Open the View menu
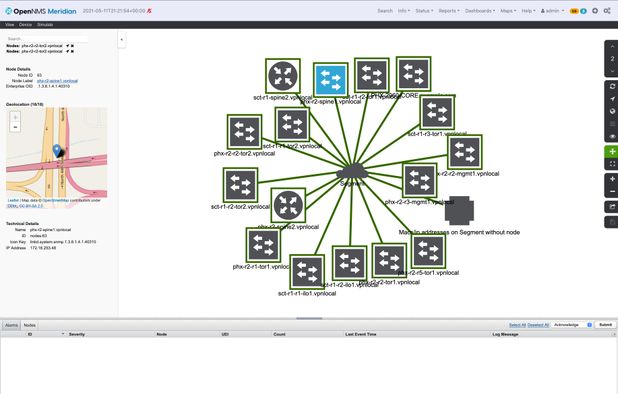Viewport: 618px width, 394px height. coord(9,24)
